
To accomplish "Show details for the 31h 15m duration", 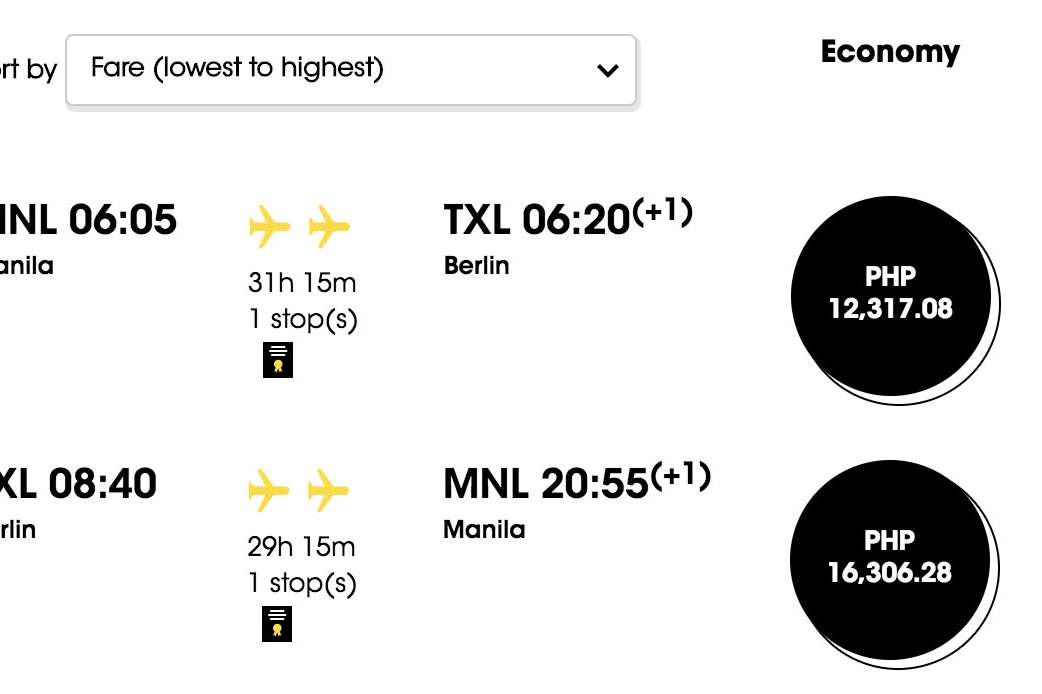I will pos(302,283).
